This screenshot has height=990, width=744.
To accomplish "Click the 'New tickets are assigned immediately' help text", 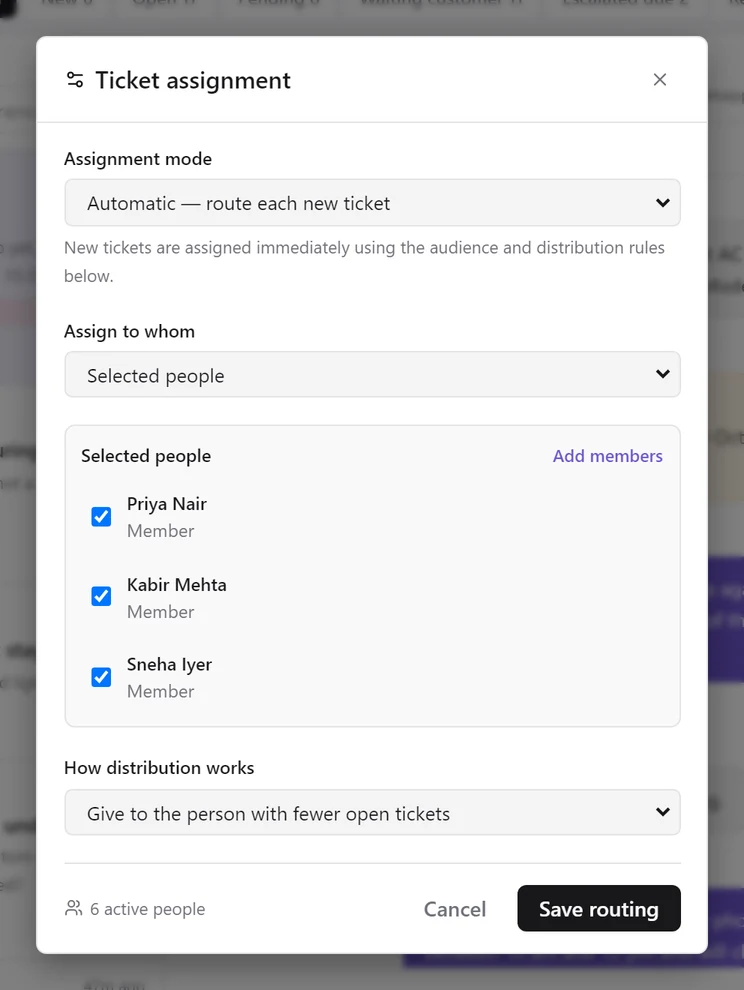I will click(x=364, y=261).
